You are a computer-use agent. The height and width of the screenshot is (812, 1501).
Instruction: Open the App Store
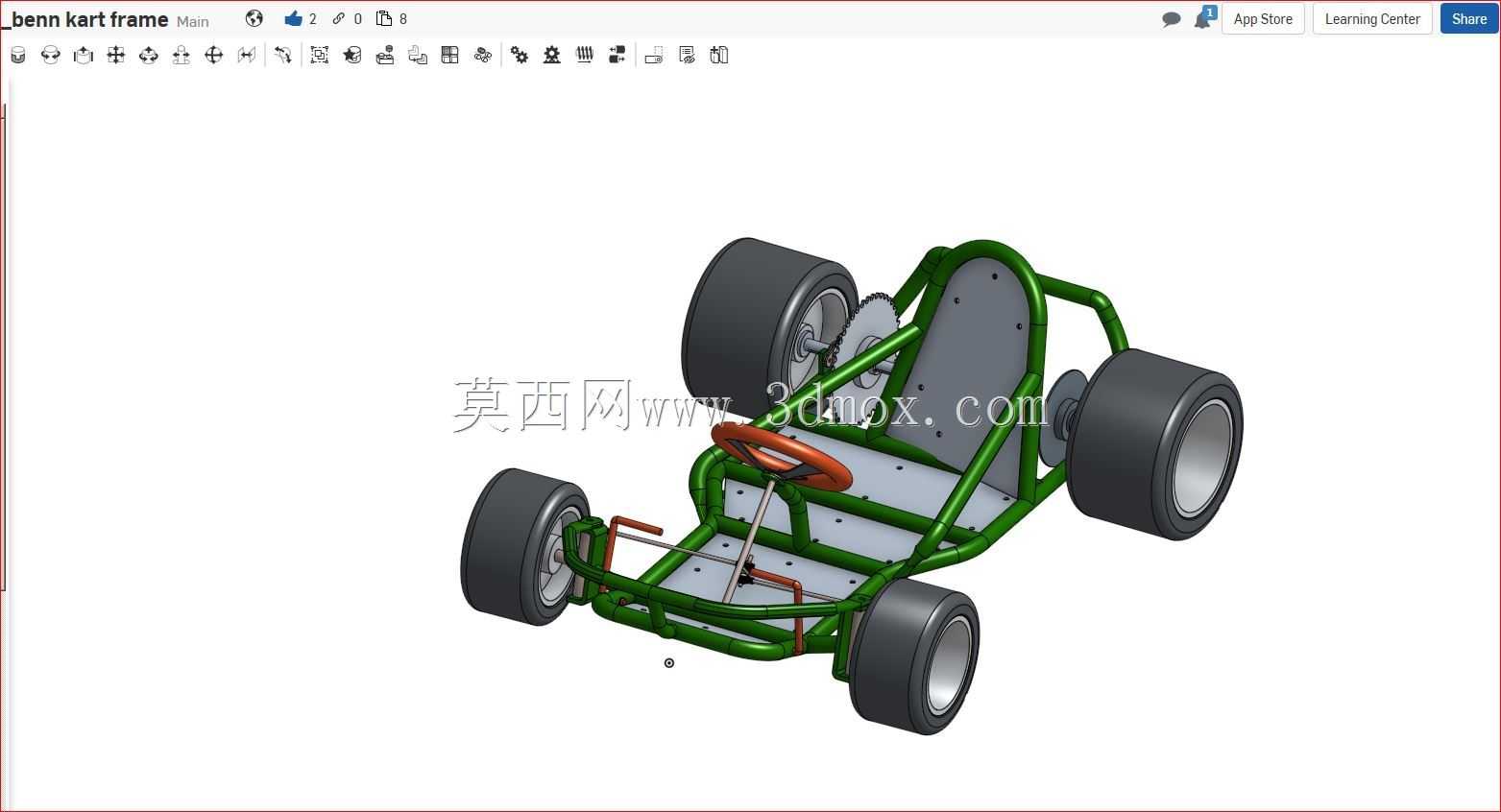coord(1263,19)
